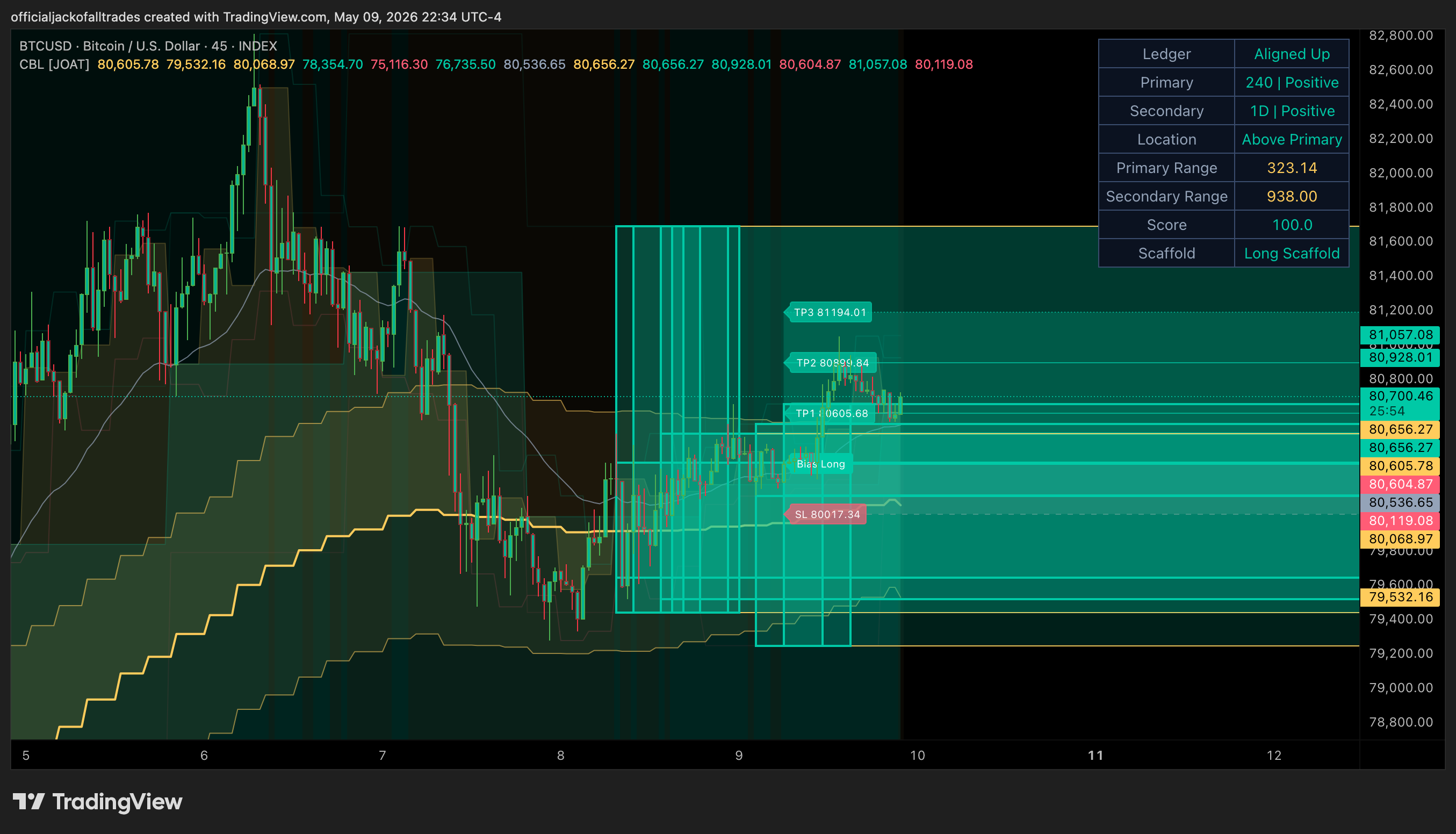The width and height of the screenshot is (1456, 834).
Task: Select the Location table cell
Action: click(1166, 139)
